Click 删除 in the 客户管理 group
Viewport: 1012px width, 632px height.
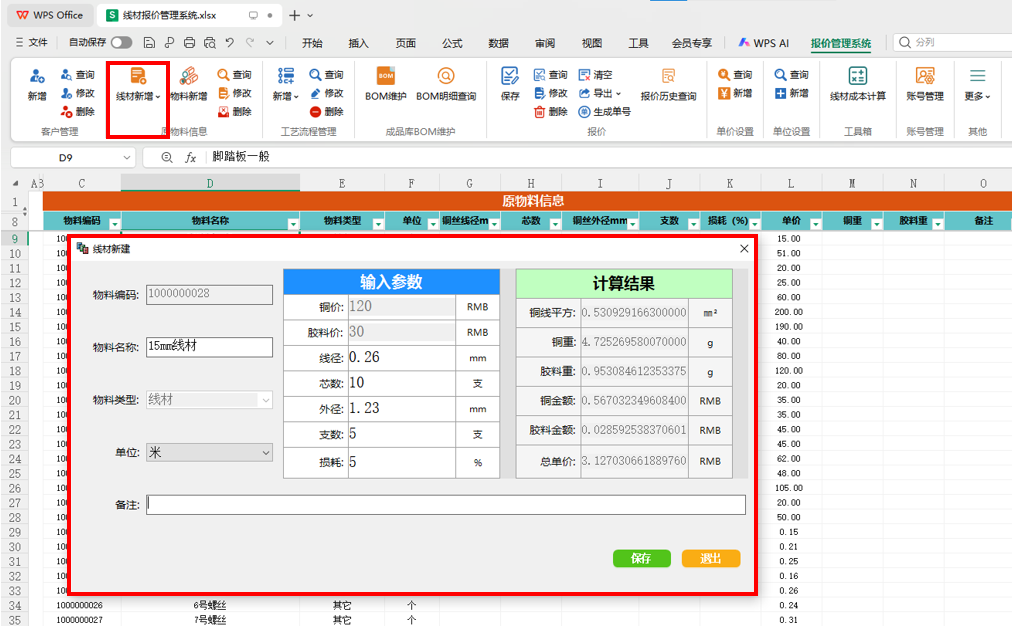tap(78, 112)
